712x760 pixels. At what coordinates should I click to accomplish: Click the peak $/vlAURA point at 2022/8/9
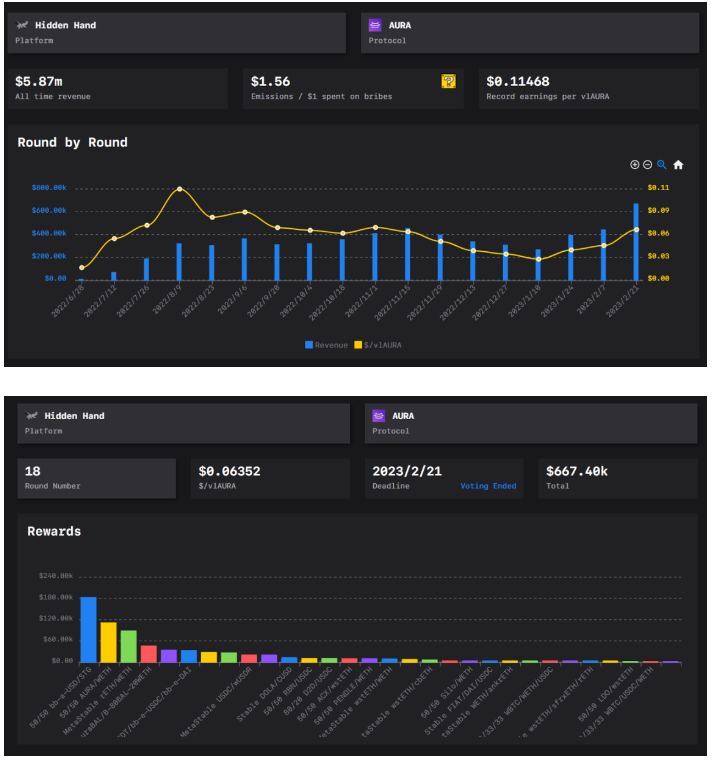[x=180, y=189]
